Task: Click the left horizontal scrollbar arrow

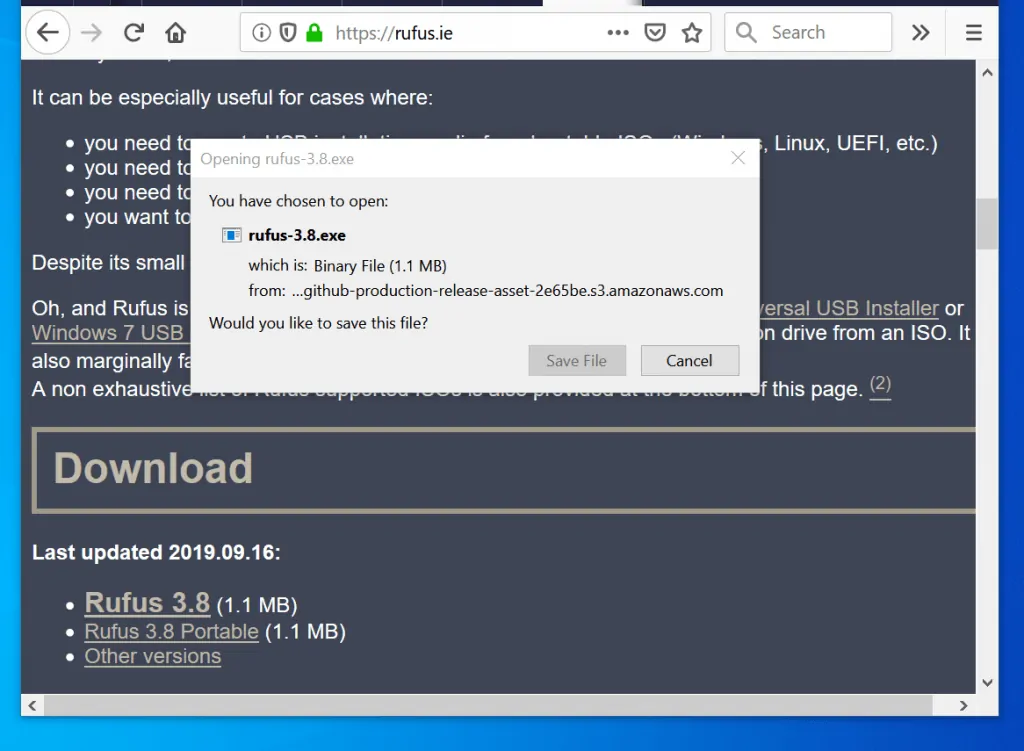Action: [31, 705]
